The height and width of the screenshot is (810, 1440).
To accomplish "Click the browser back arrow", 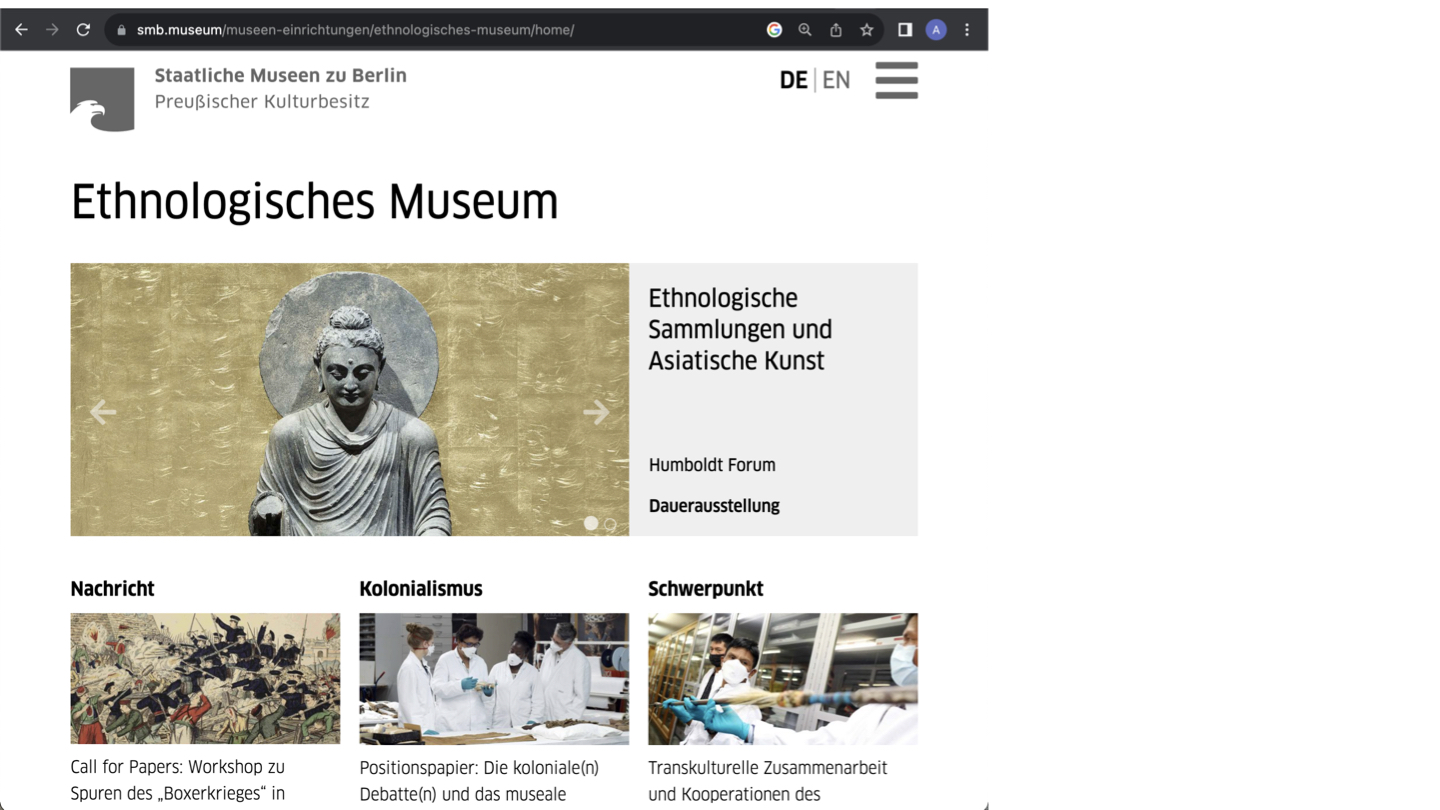I will coord(21,30).
